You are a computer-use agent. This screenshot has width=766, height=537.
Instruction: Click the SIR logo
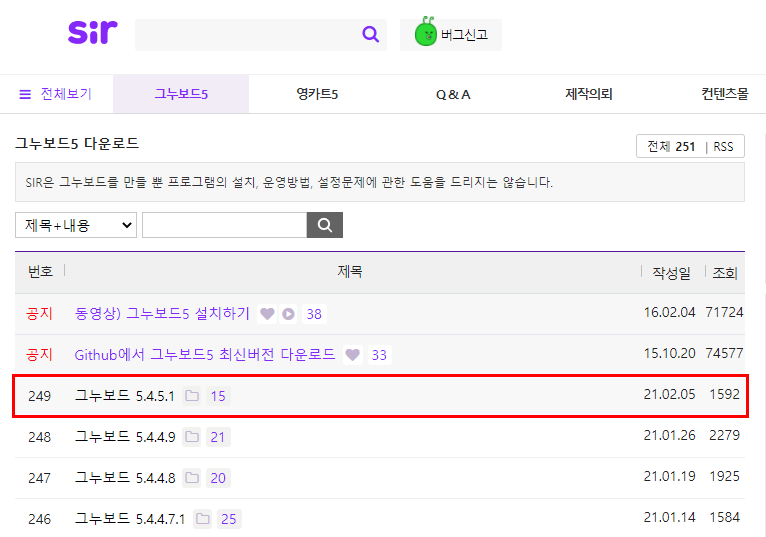(93, 32)
